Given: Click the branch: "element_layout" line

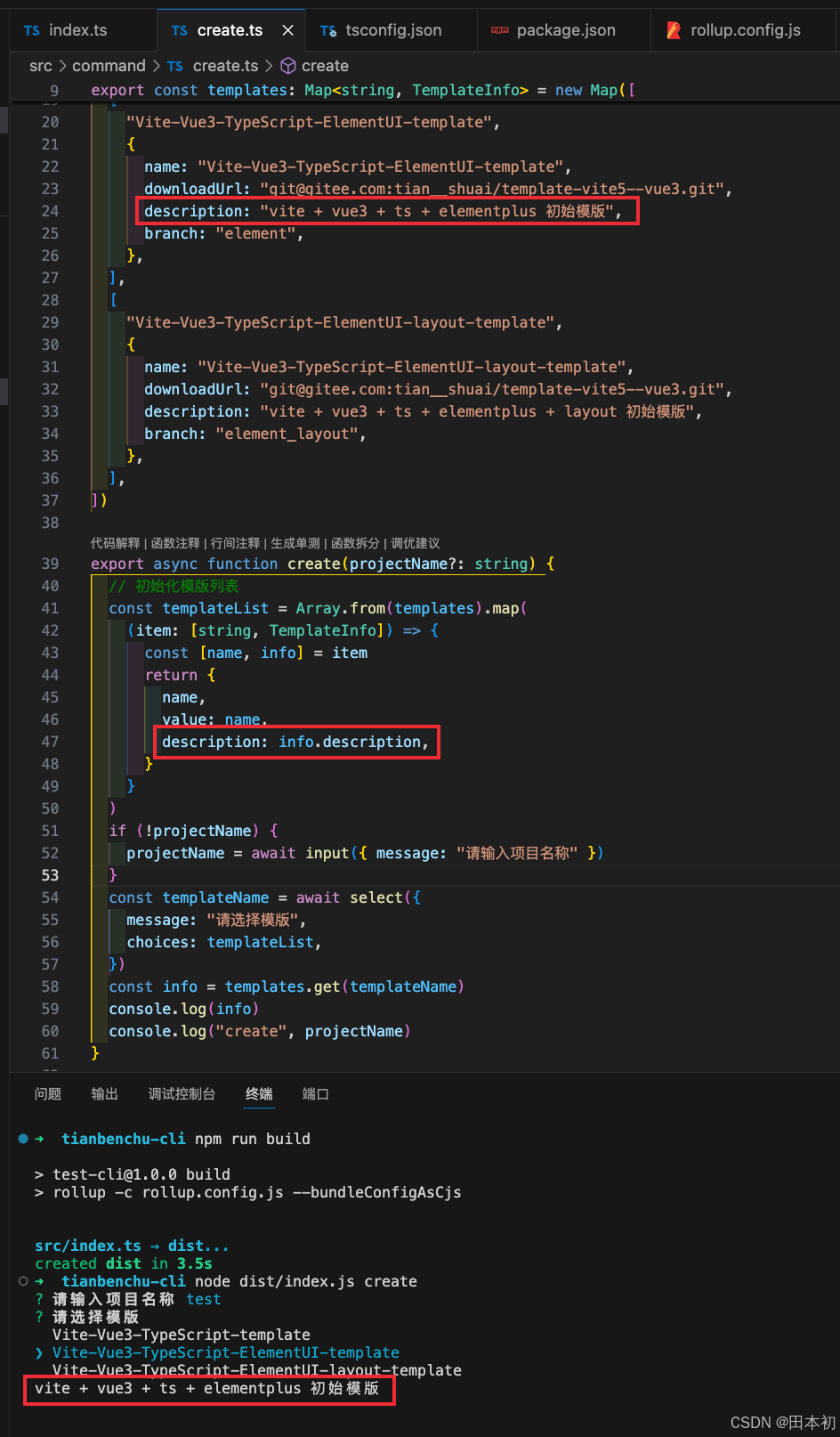Looking at the screenshot, I should coord(255,434).
